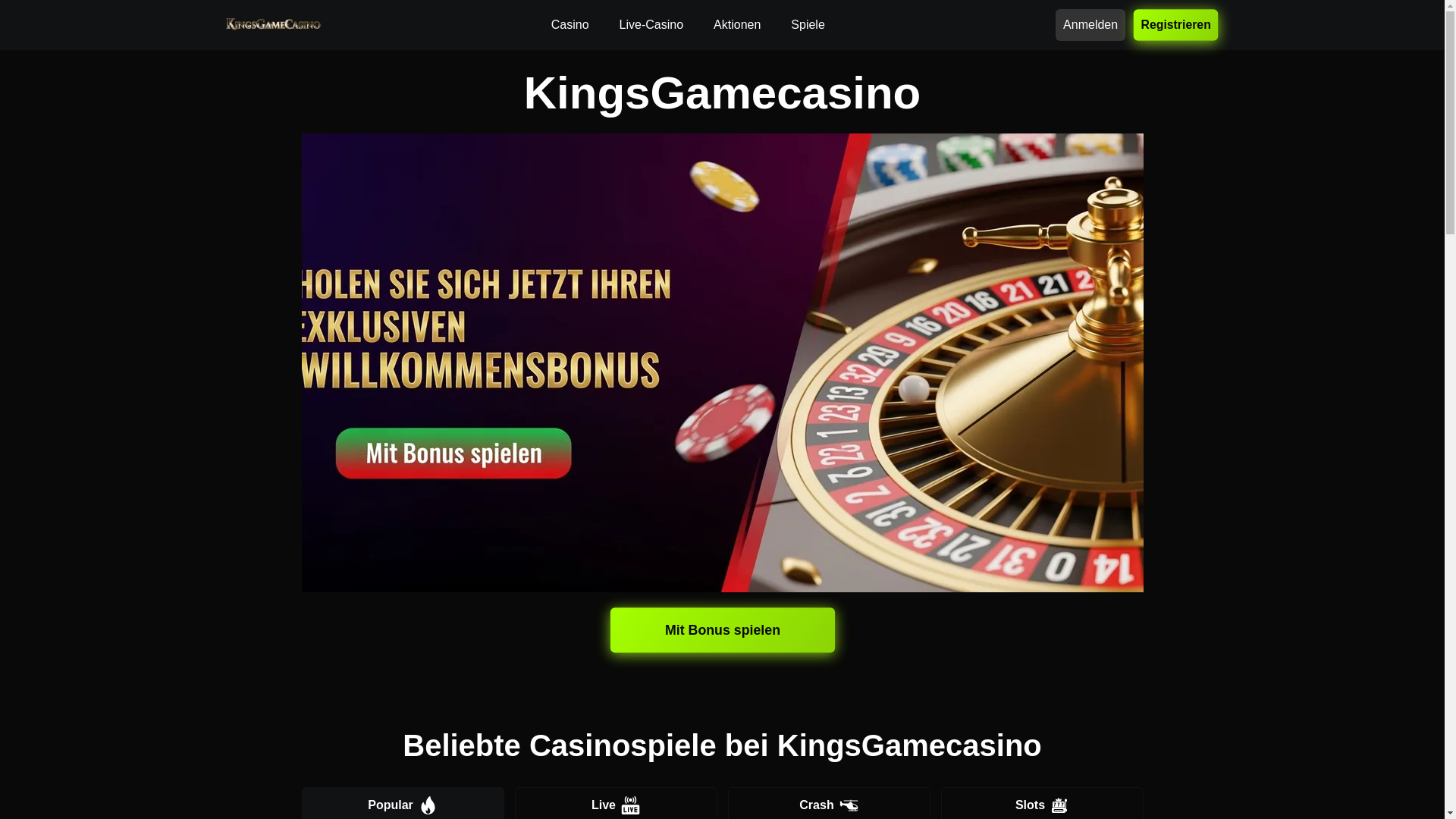
Task: Click the Anmelden button
Action: [1090, 25]
